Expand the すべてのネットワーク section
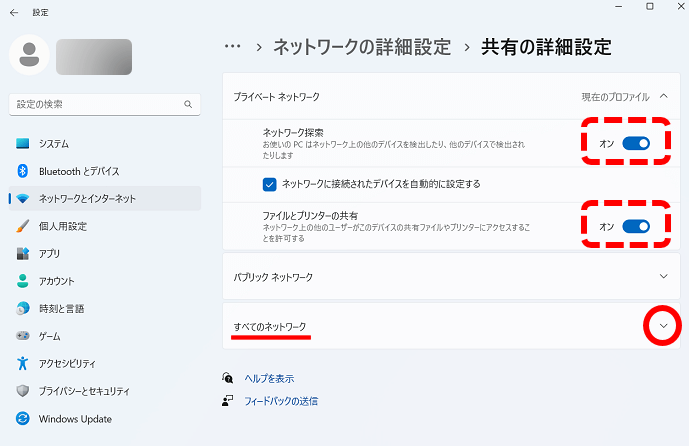The image size is (692, 446). click(663, 325)
